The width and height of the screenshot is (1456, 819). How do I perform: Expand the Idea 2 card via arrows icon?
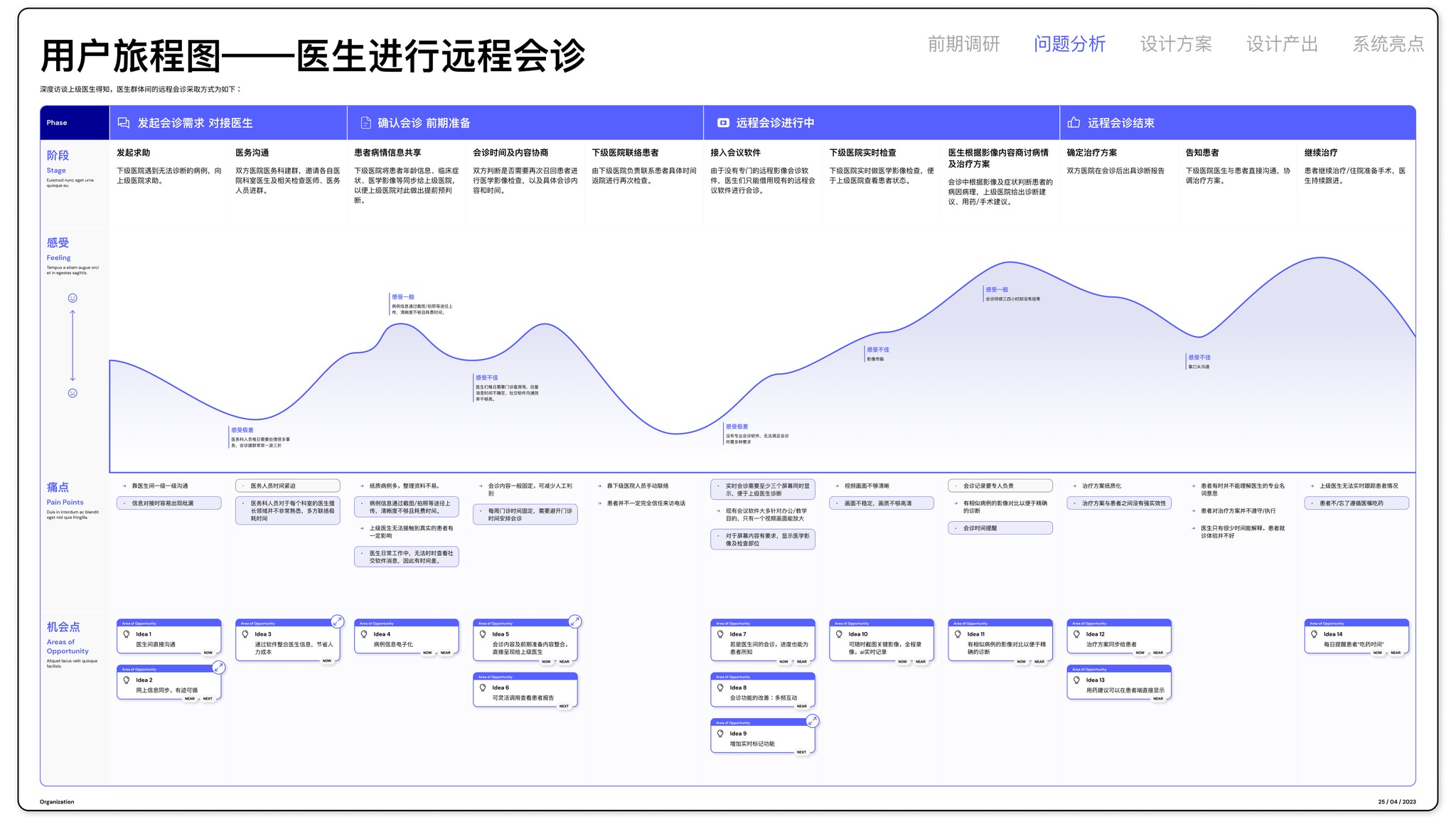[219, 668]
